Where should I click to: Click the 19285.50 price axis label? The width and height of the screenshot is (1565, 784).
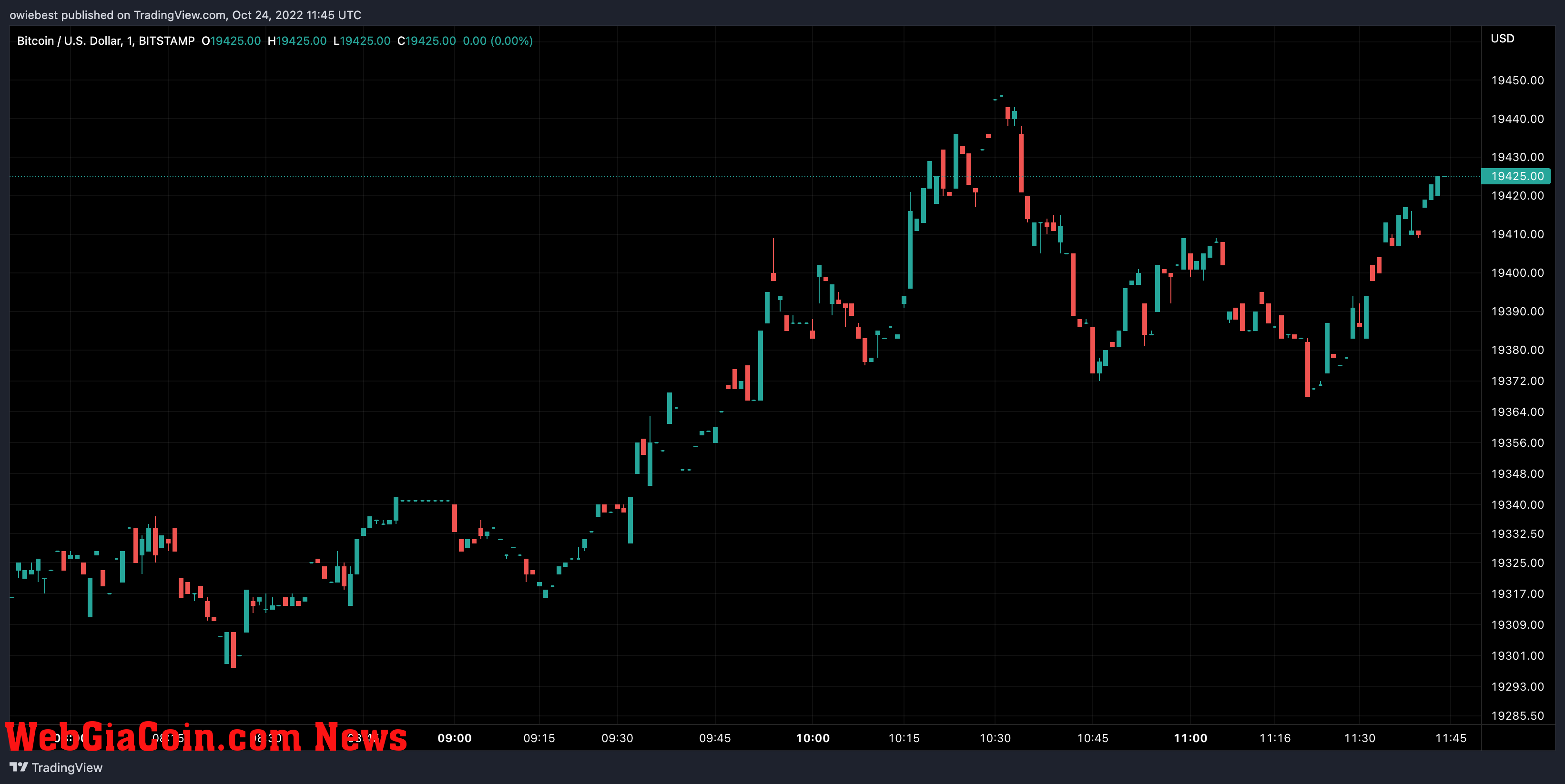(1517, 716)
